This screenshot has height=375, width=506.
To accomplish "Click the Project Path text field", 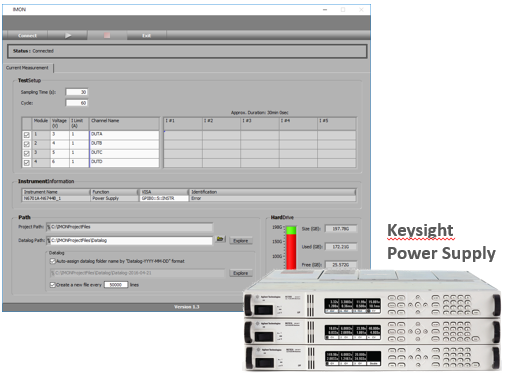I will coord(129,227).
